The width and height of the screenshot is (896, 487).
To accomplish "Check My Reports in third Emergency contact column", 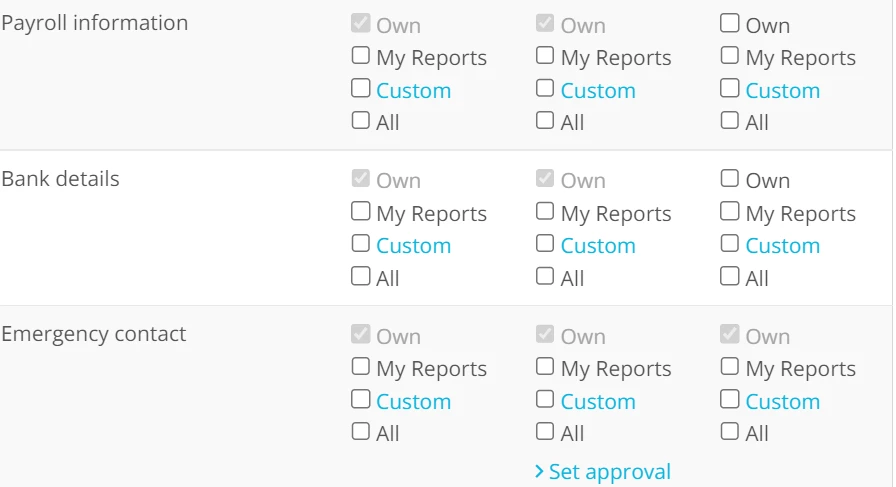I will click(730, 366).
